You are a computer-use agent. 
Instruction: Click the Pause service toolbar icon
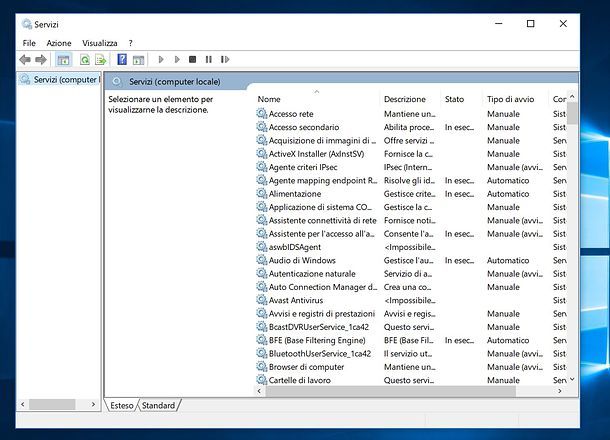click(209, 60)
